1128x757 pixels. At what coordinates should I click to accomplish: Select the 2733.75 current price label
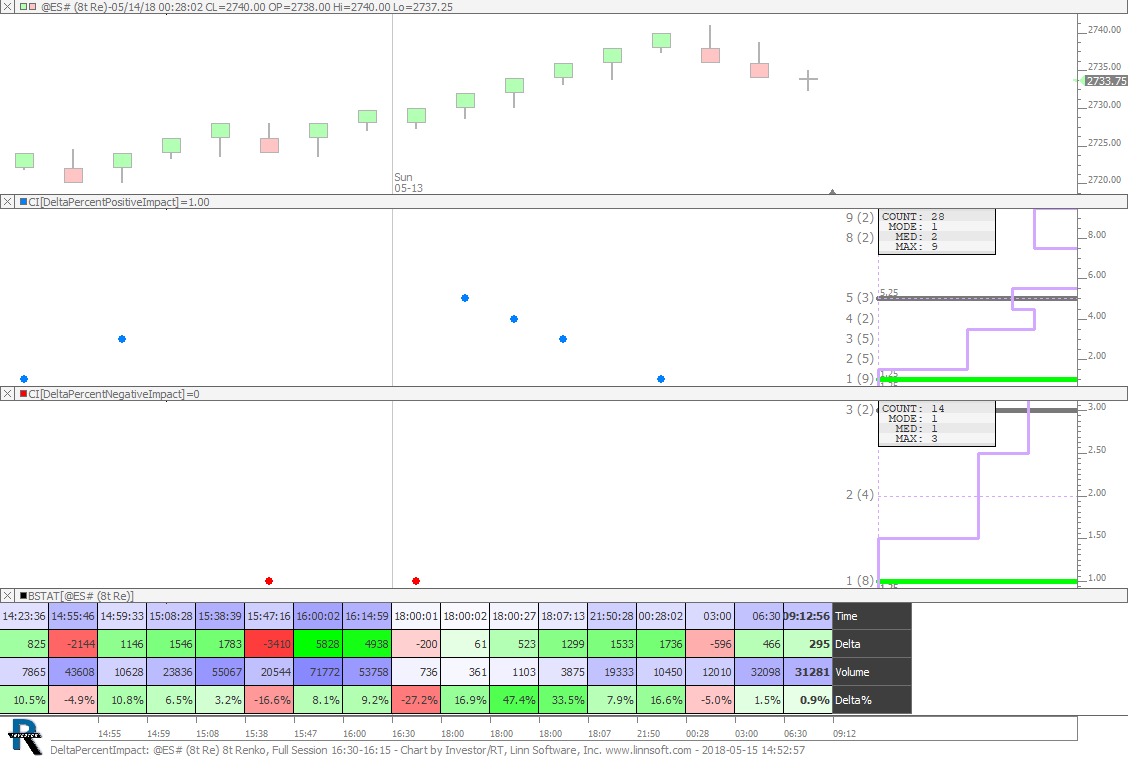(x=1106, y=80)
